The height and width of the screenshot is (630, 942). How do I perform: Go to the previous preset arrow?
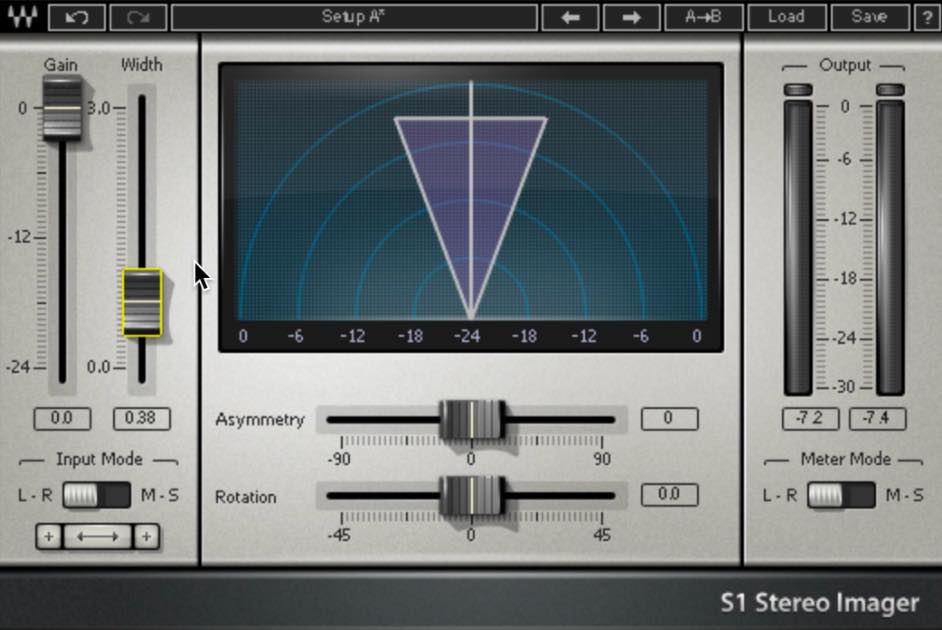tap(570, 17)
